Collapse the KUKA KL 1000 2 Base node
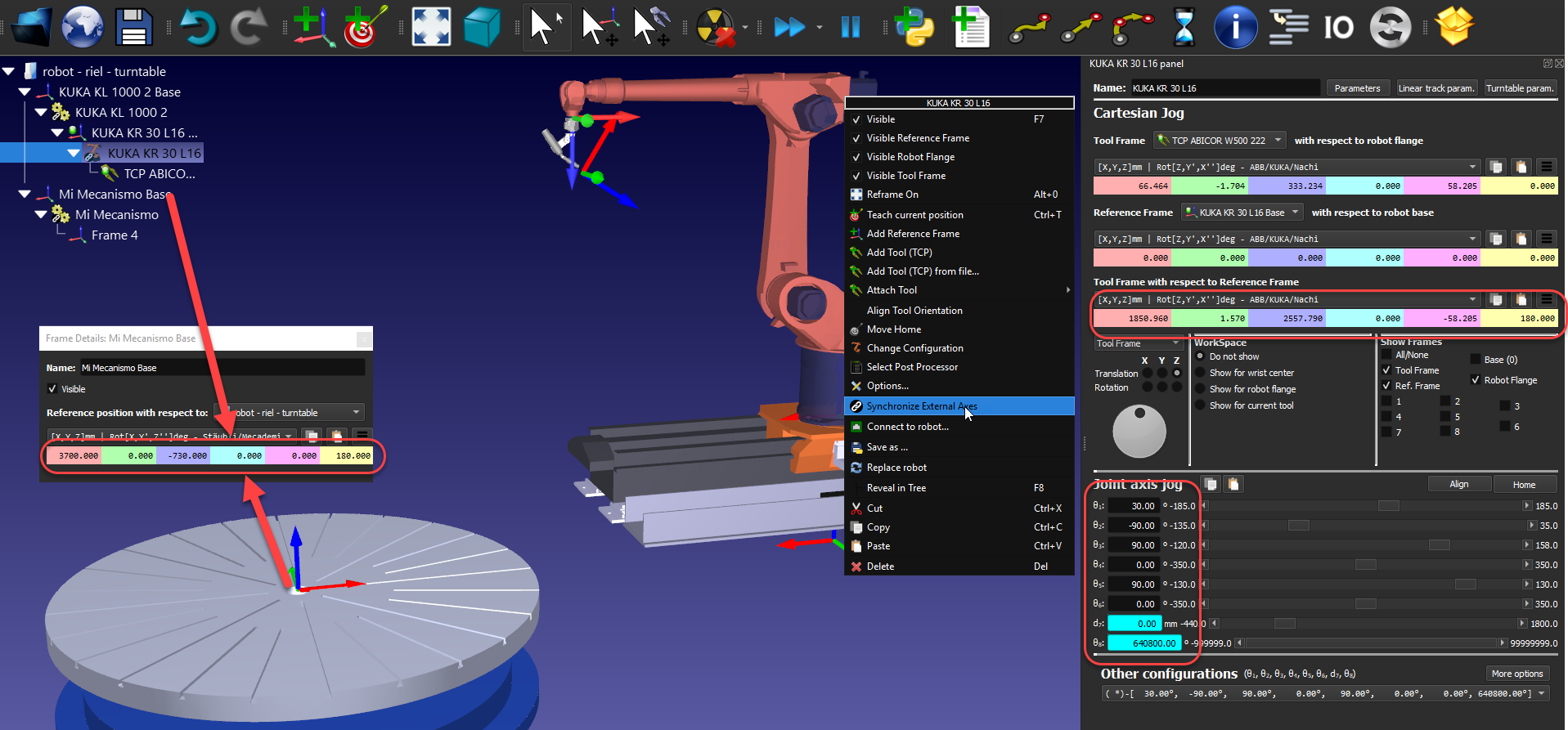1568x730 pixels. click(25, 92)
